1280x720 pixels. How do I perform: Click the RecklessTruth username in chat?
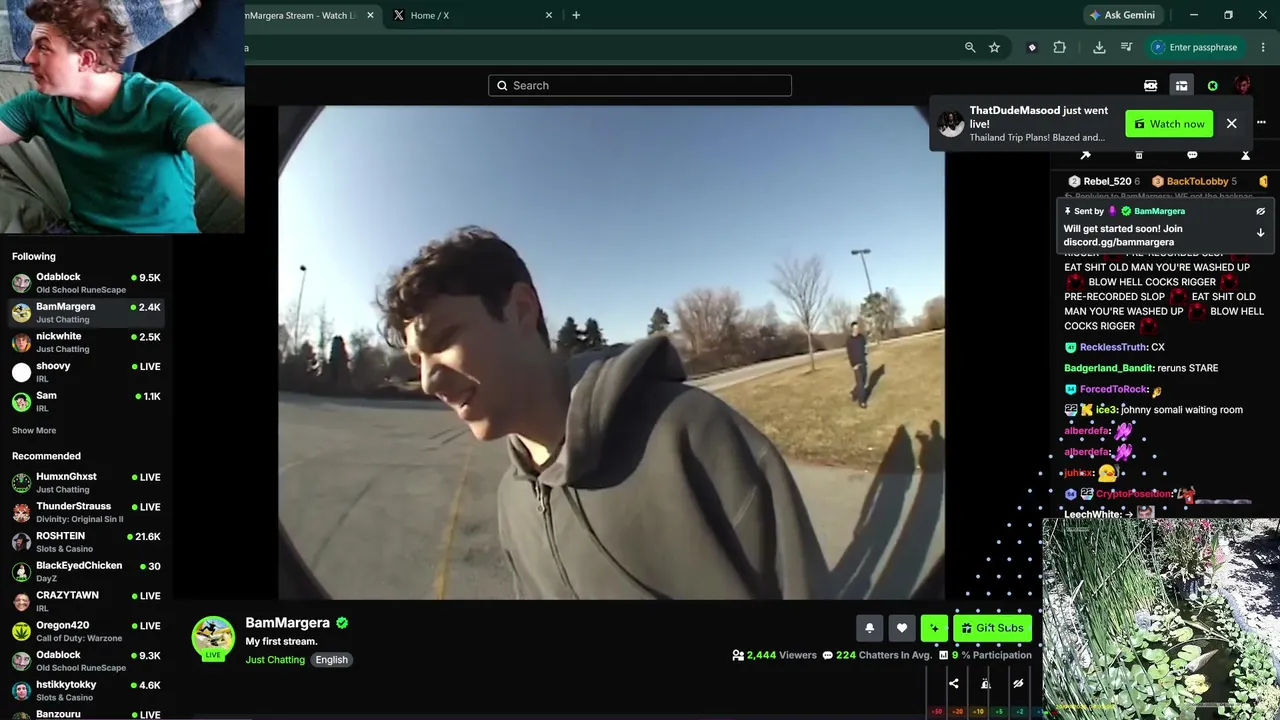pyautogui.click(x=1113, y=348)
